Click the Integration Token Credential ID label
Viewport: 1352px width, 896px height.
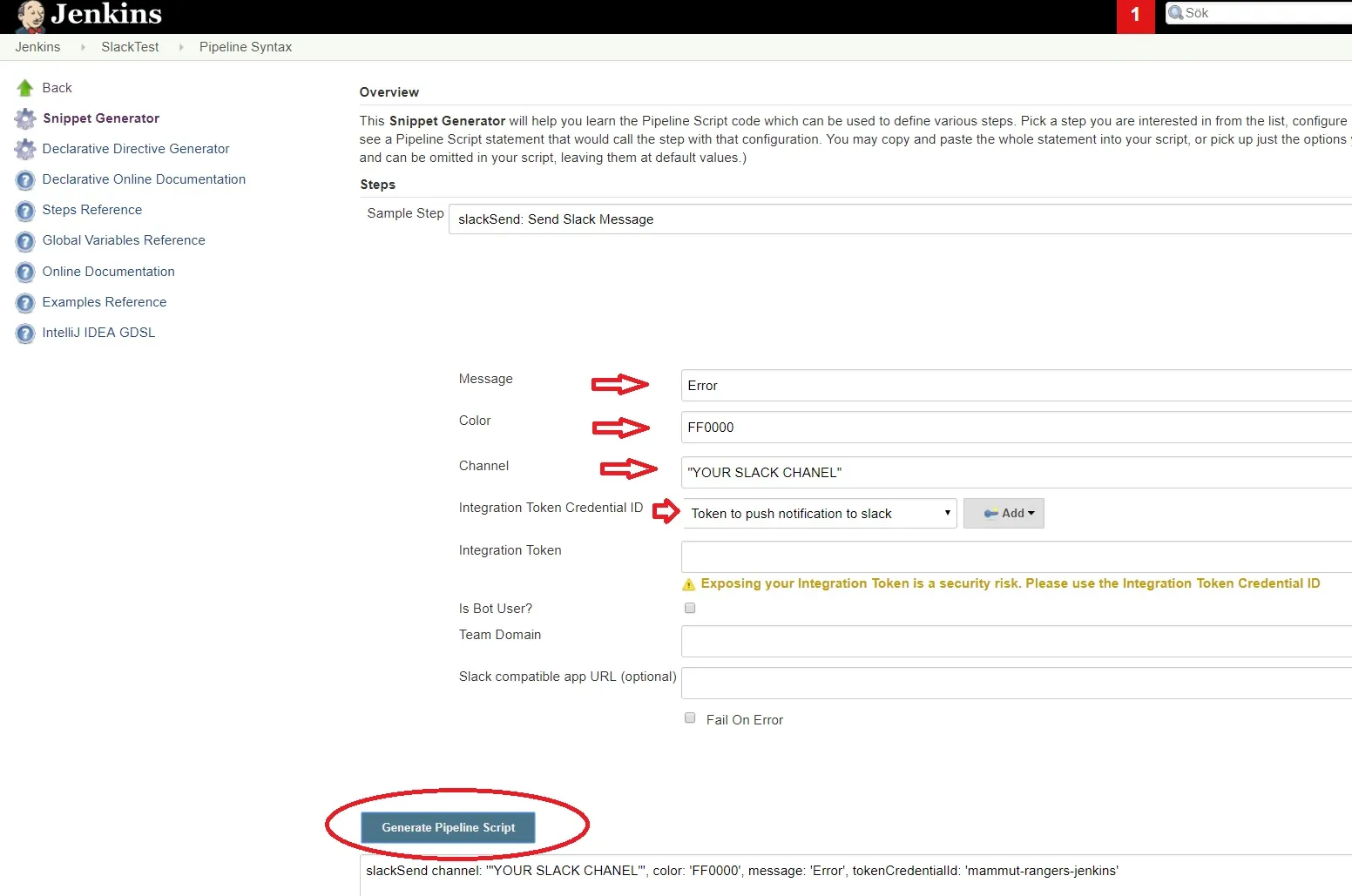(x=551, y=508)
